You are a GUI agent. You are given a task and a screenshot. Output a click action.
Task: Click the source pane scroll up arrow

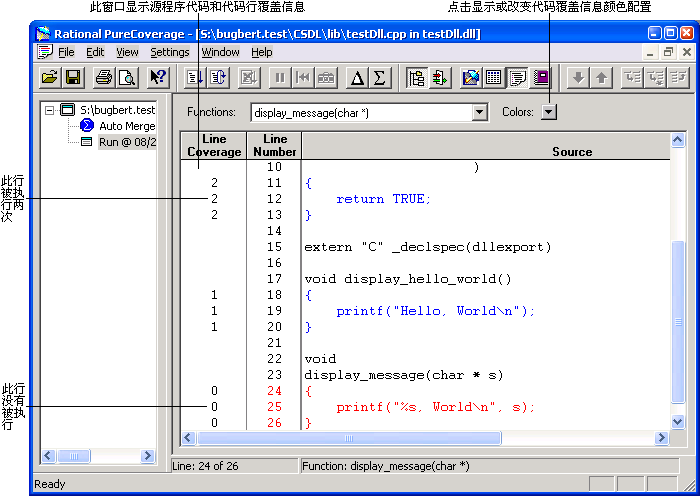point(678,140)
